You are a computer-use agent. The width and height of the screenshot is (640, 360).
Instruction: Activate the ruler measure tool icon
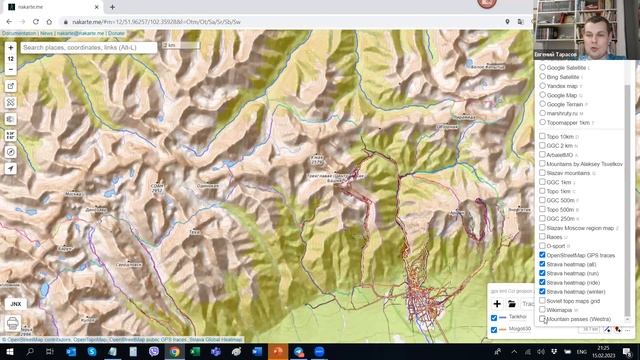(11, 102)
